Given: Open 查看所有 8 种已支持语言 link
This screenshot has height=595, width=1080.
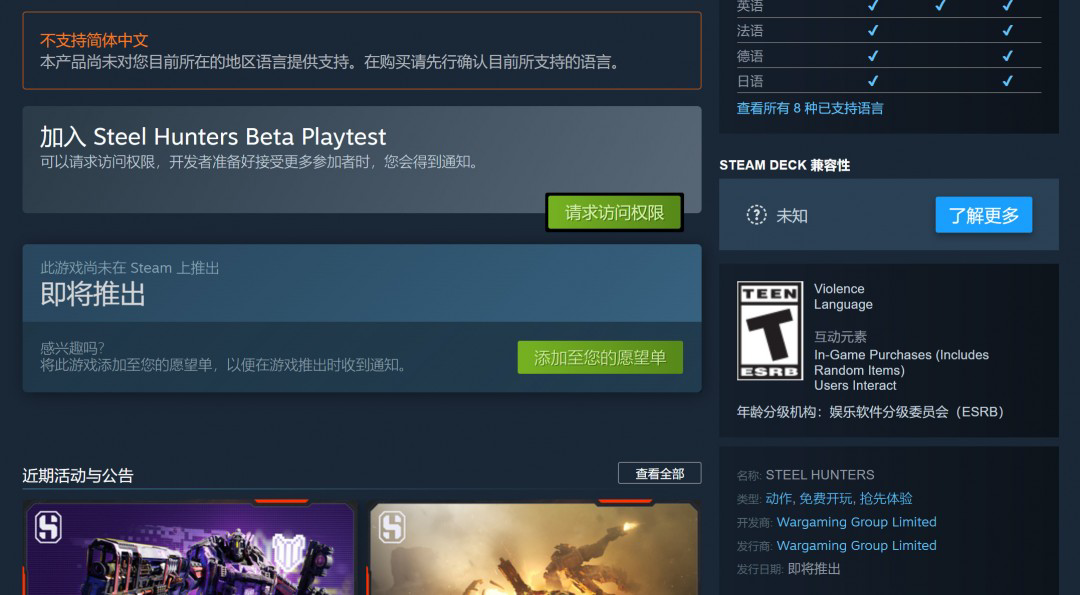Looking at the screenshot, I should 809,108.
